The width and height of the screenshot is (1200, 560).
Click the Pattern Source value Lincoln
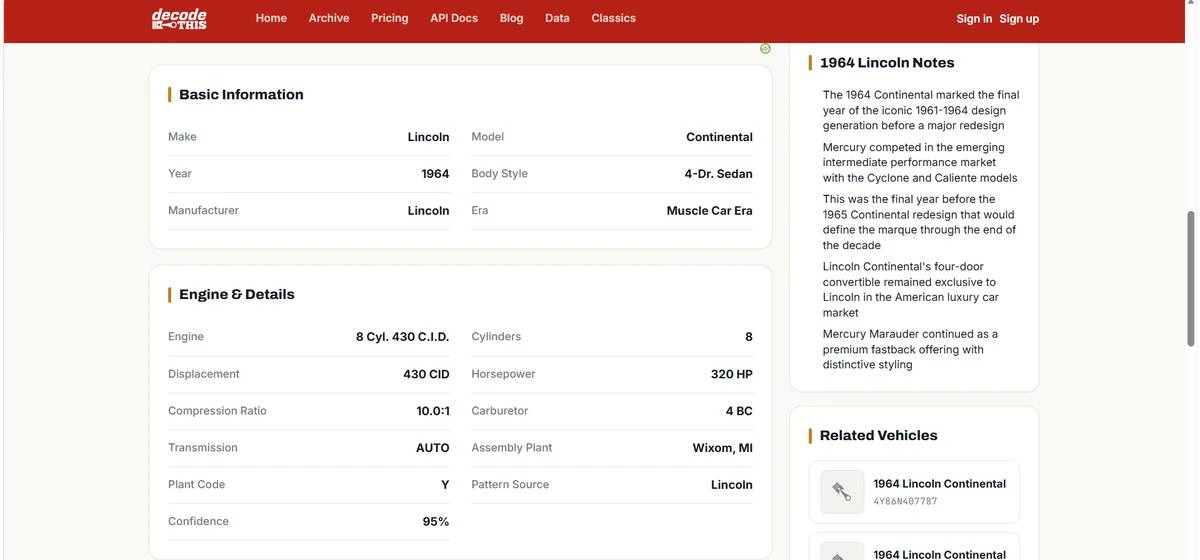pyautogui.click(x=731, y=485)
